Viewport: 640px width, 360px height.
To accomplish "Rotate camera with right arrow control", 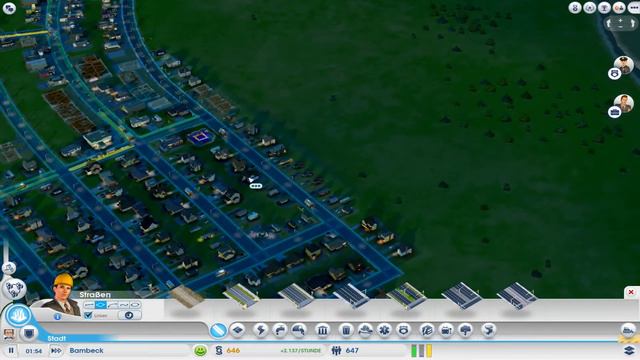I will pyautogui.click(x=632, y=23).
